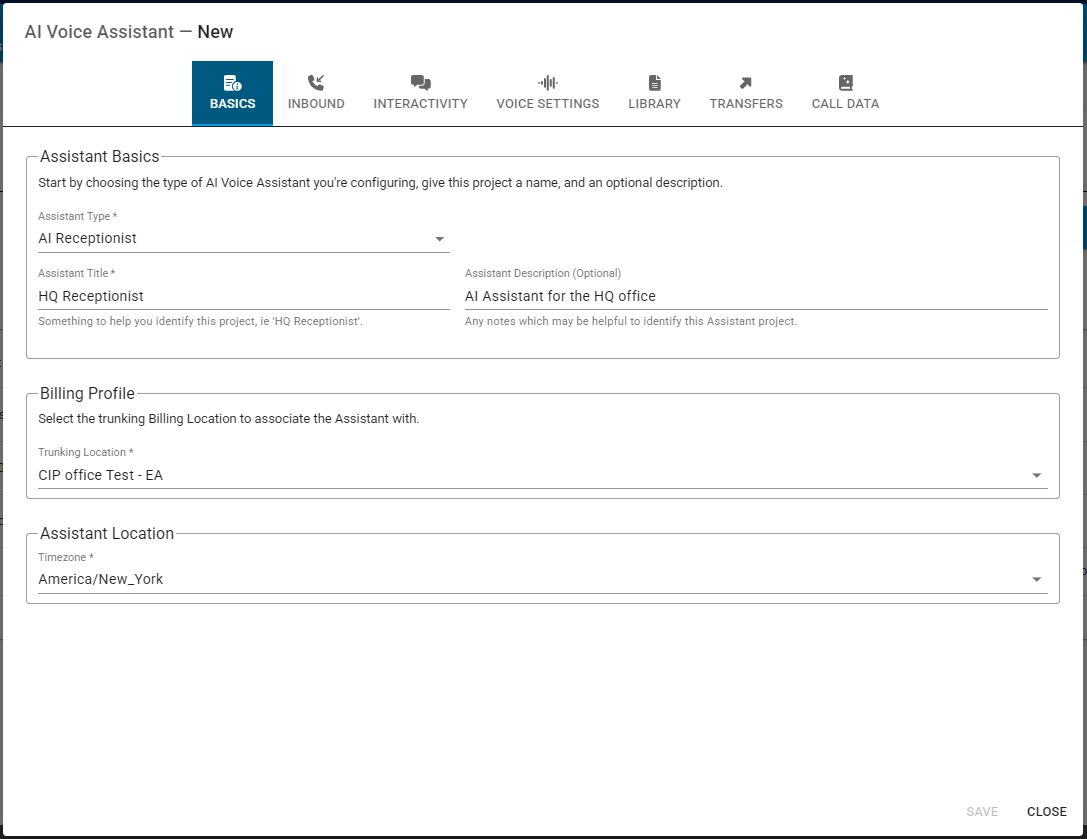Select the CALL DATA tab label
Image resolution: width=1087 pixels, height=839 pixels.
(845, 104)
